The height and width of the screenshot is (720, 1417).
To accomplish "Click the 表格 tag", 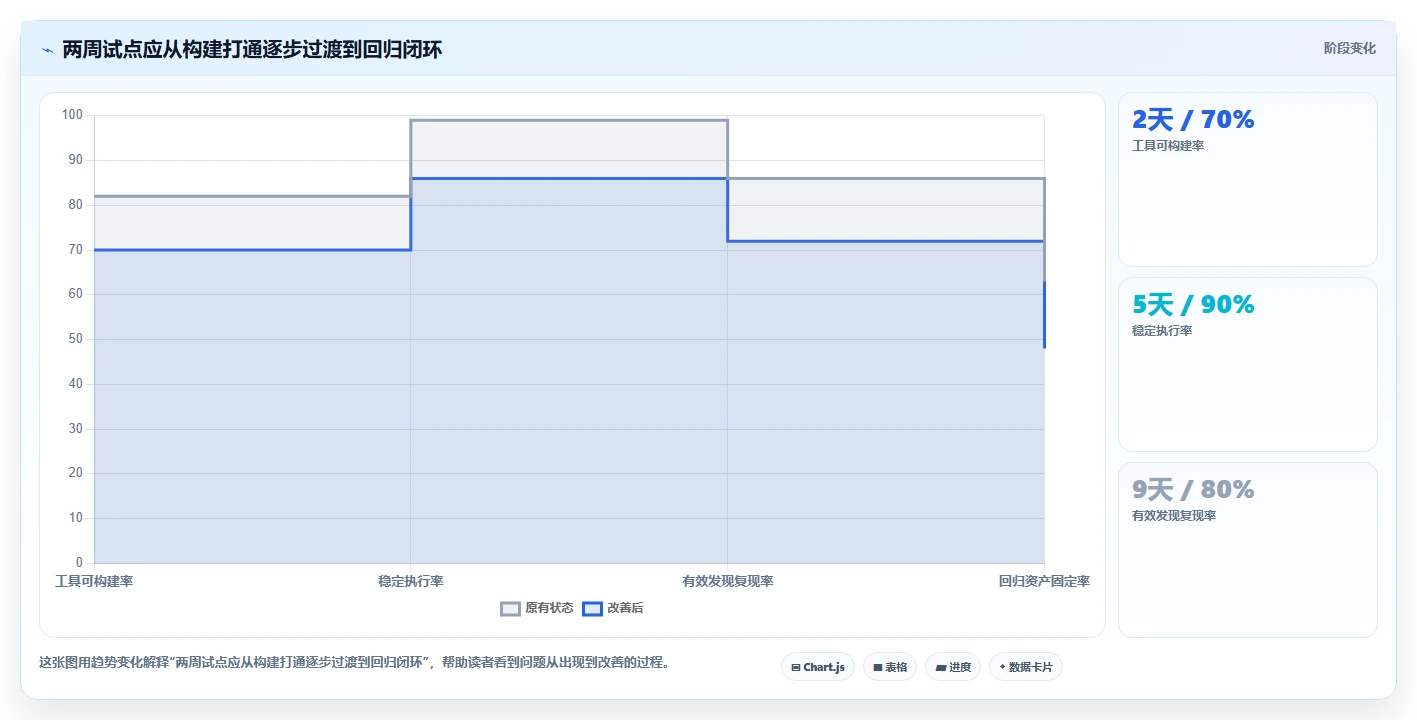I will pyautogui.click(x=890, y=667).
